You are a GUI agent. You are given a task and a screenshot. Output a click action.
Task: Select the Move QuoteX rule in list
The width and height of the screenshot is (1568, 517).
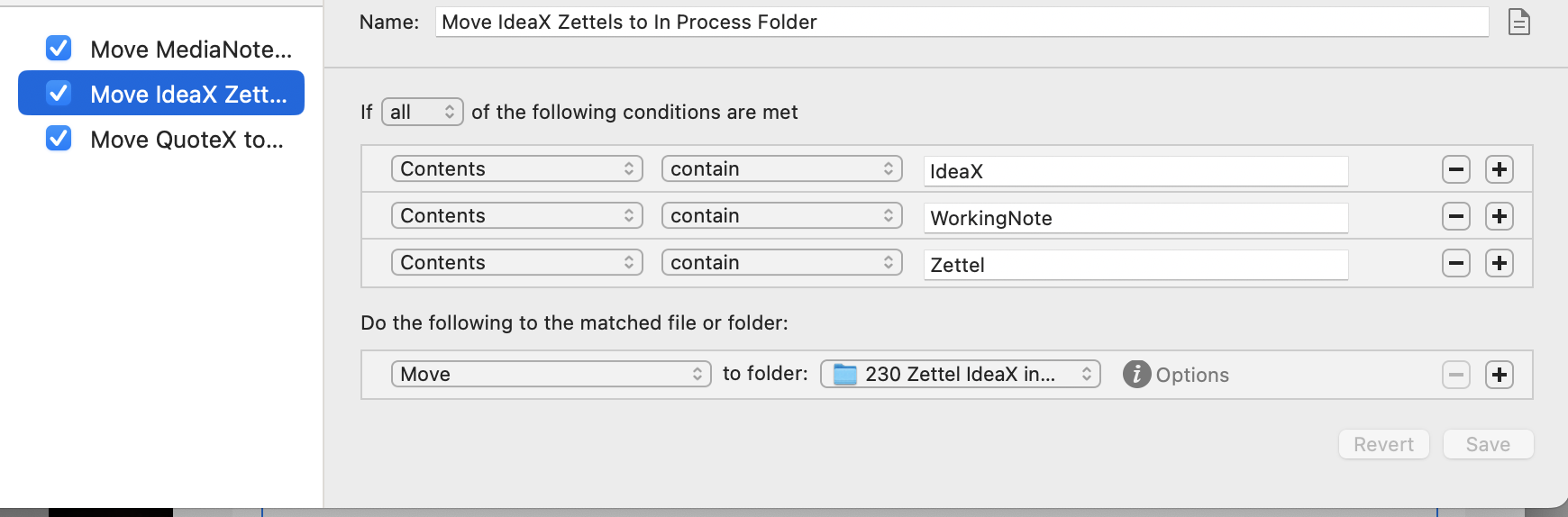(187, 140)
